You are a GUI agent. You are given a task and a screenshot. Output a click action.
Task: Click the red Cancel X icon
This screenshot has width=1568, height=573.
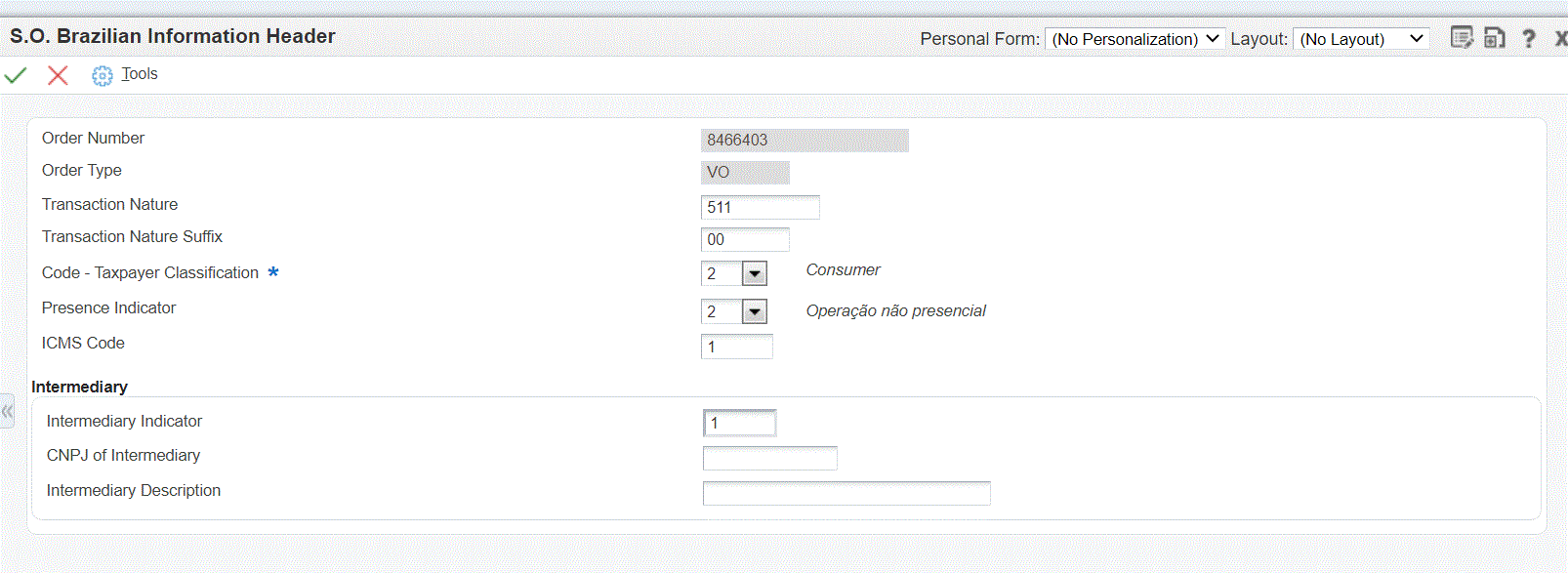click(58, 75)
